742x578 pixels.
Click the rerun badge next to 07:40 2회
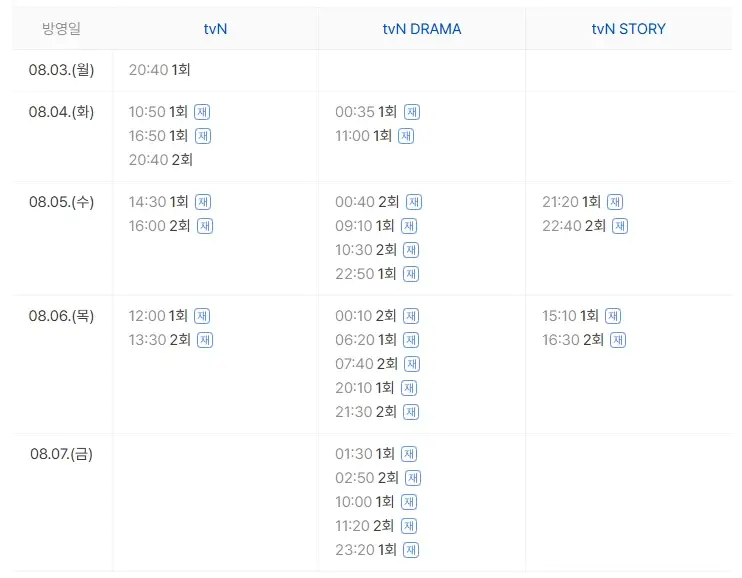click(412, 364)
